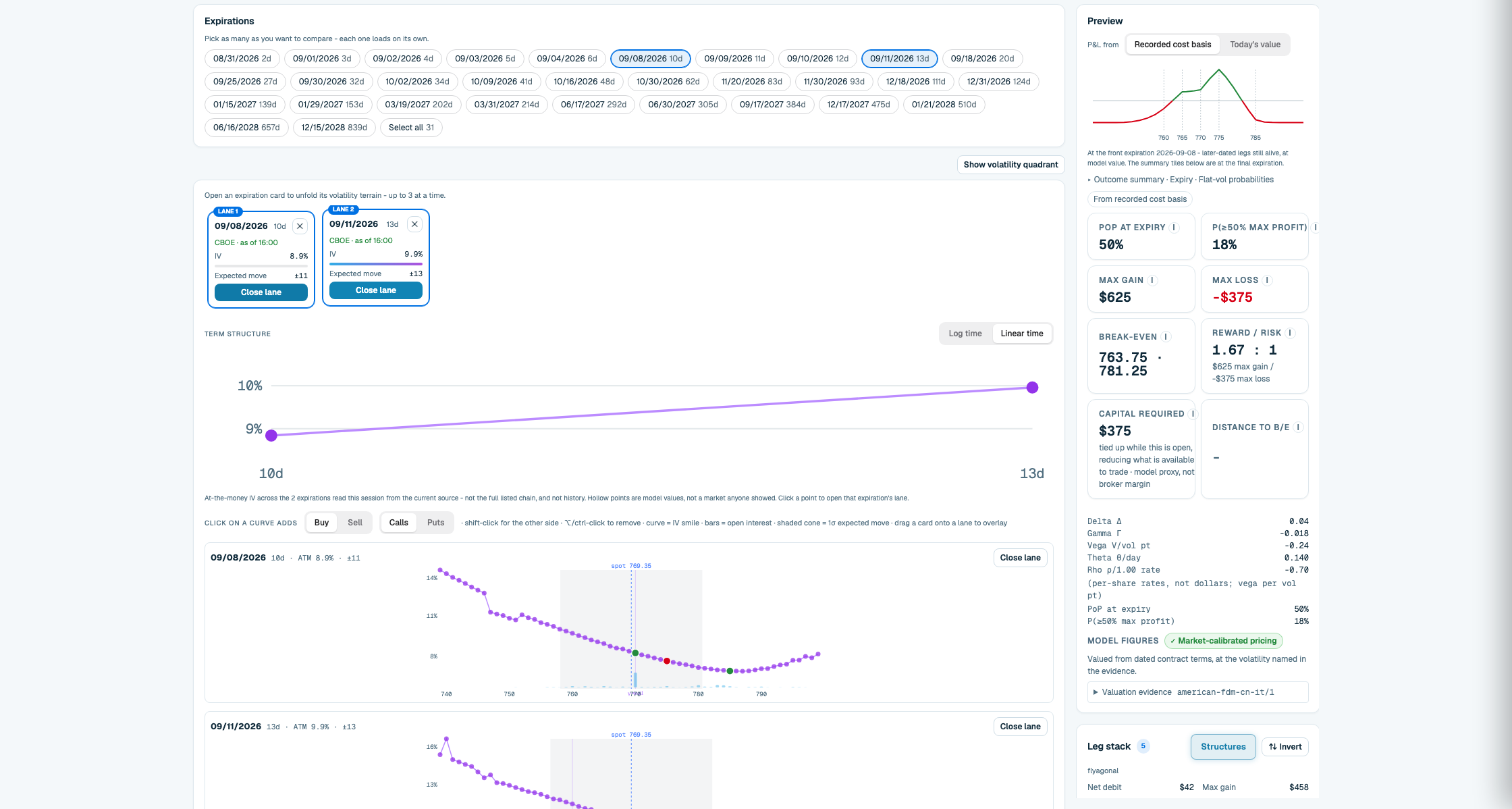Screen dimensions: 1512x809
Task: Click Close lane in the Lane 2 card
Action: point(376,290)
